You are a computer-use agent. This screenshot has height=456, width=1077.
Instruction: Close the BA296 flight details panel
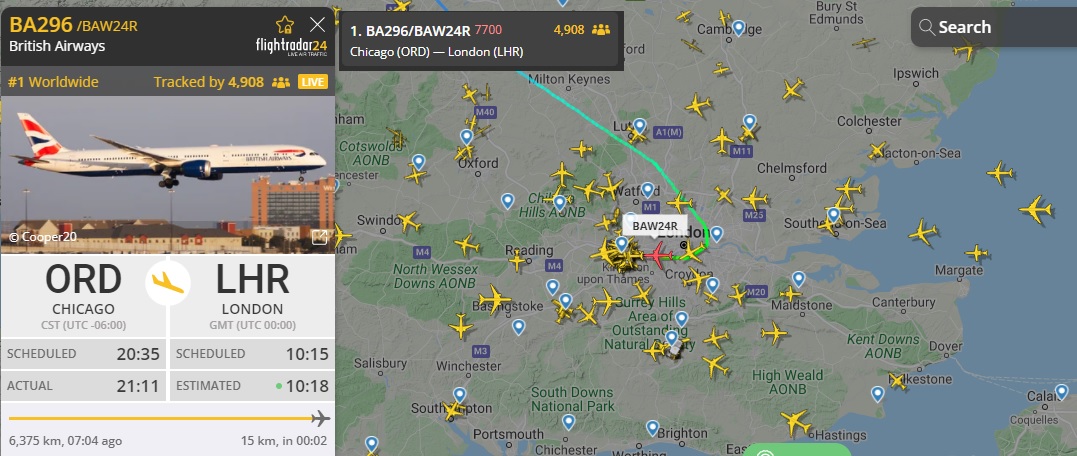click(x=317, y=25)
